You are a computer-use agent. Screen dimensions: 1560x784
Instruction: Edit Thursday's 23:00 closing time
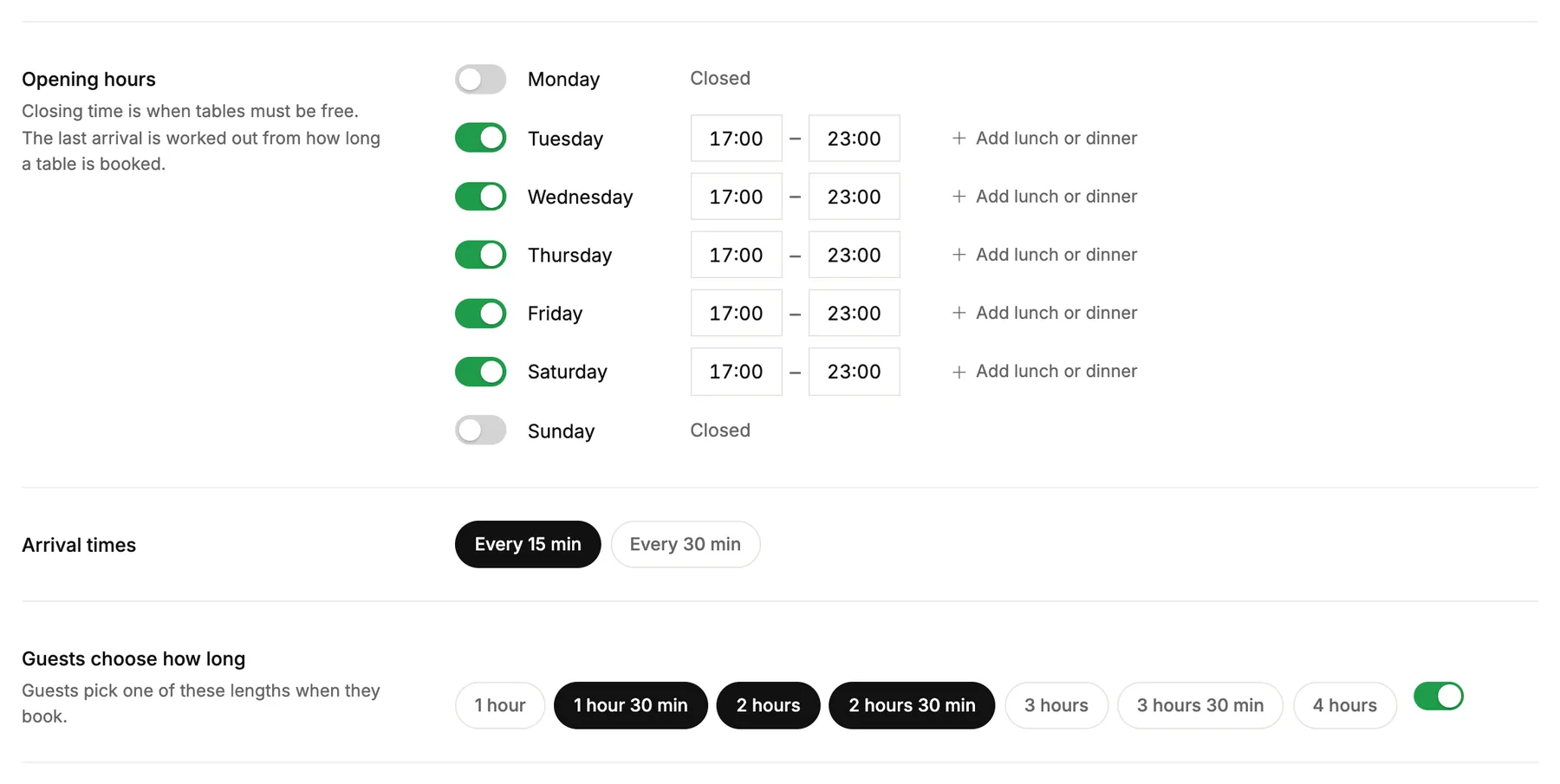pyautogui.click(x=855, y=255)
